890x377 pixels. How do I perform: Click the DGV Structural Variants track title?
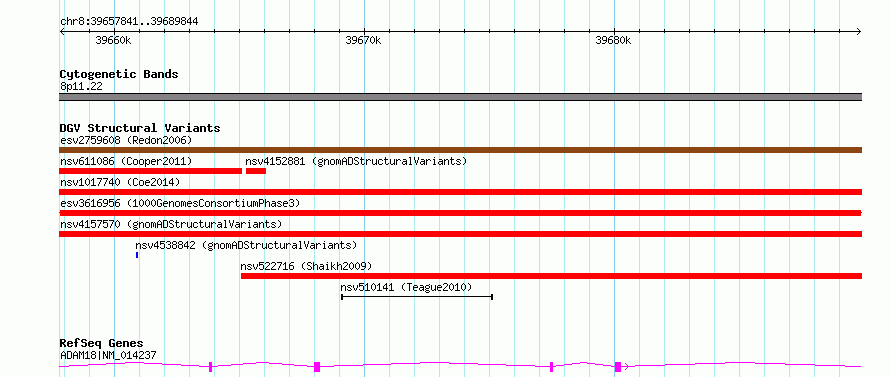pyautogui.click(x=140, y=128)
